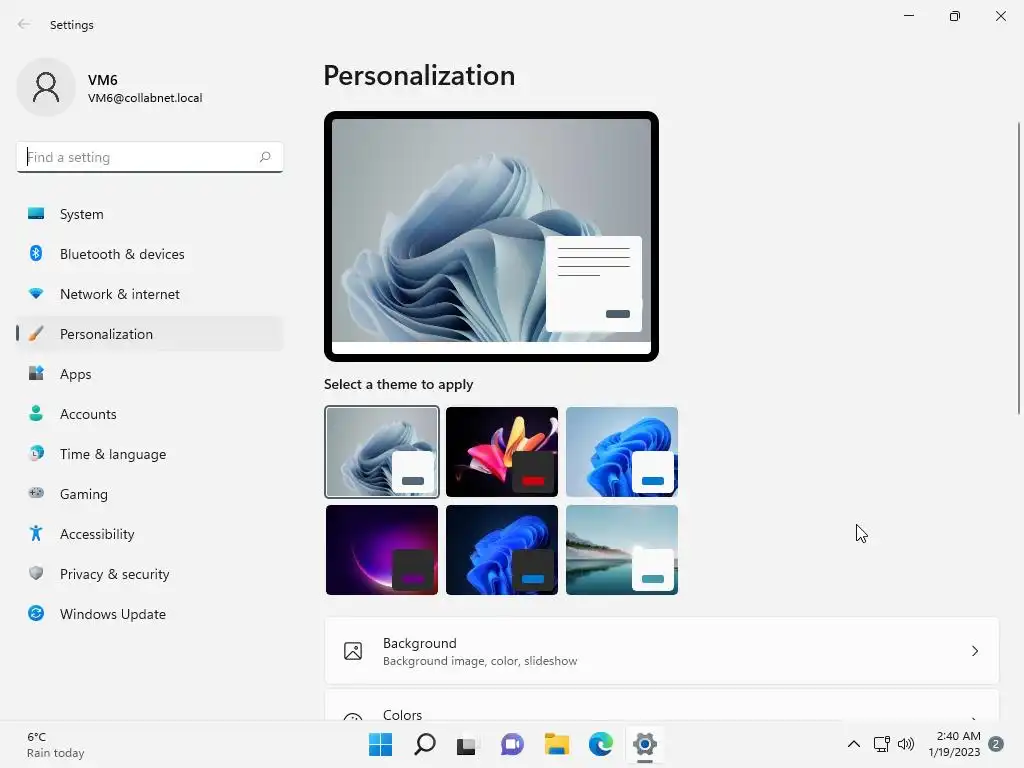Screen dimensions: 1024x768
Task: Open Background image, color, slideshow settings
Action: point(662,651)
